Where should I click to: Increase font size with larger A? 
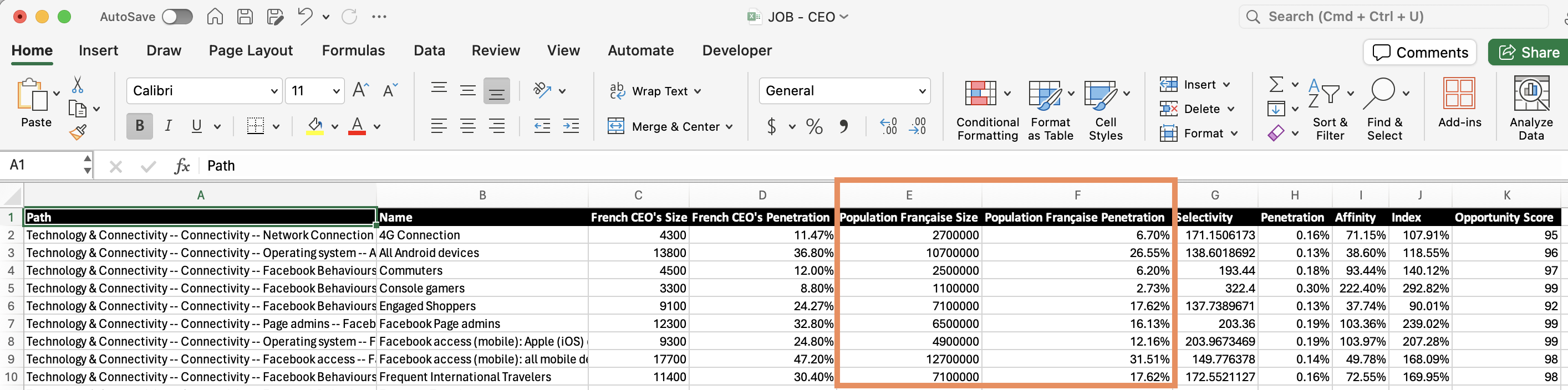(x=361, y=91)
